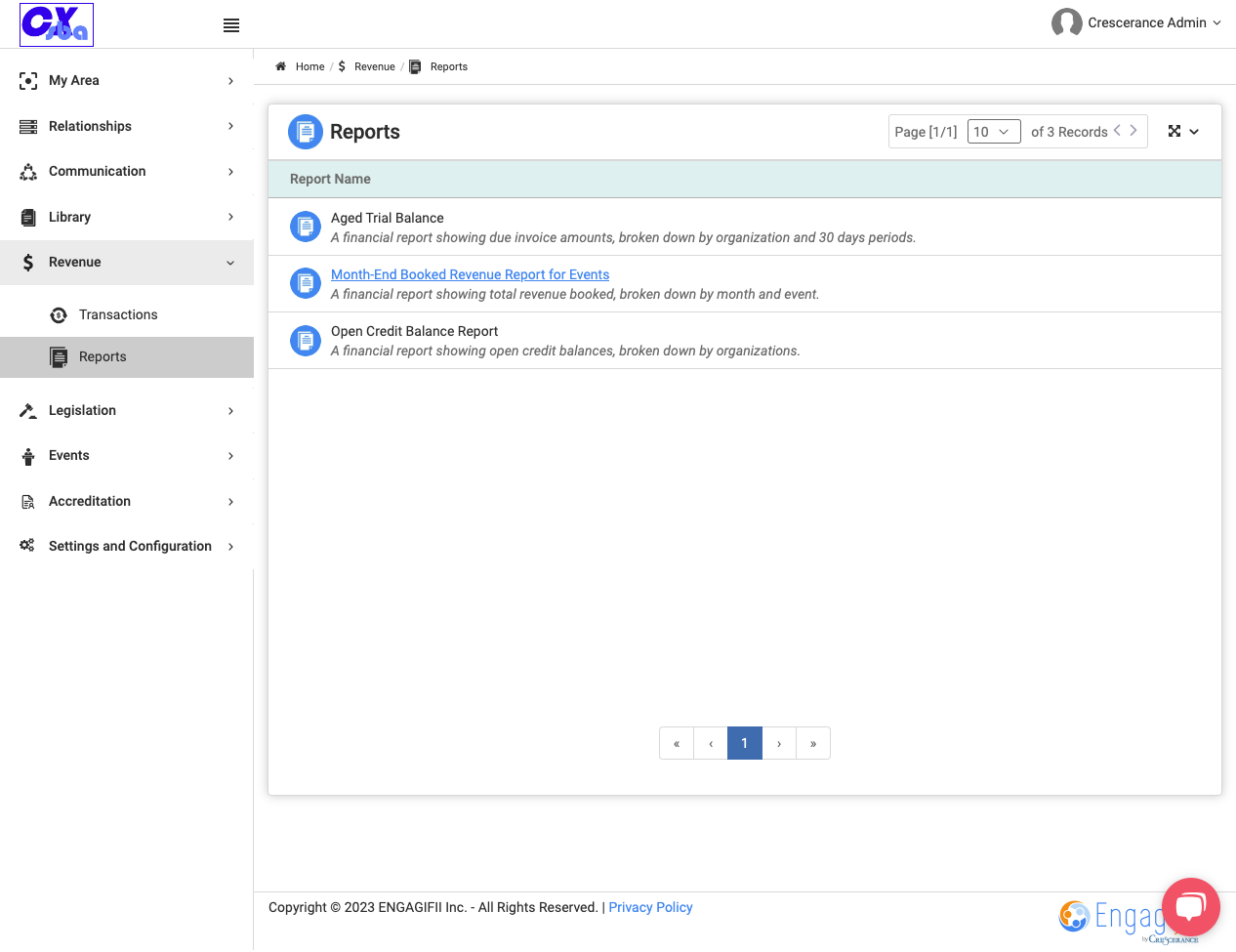This screenshot has height=952, width=1236.
Task: Click the Open Credit Balance Report name
Action: click(414, 331)
